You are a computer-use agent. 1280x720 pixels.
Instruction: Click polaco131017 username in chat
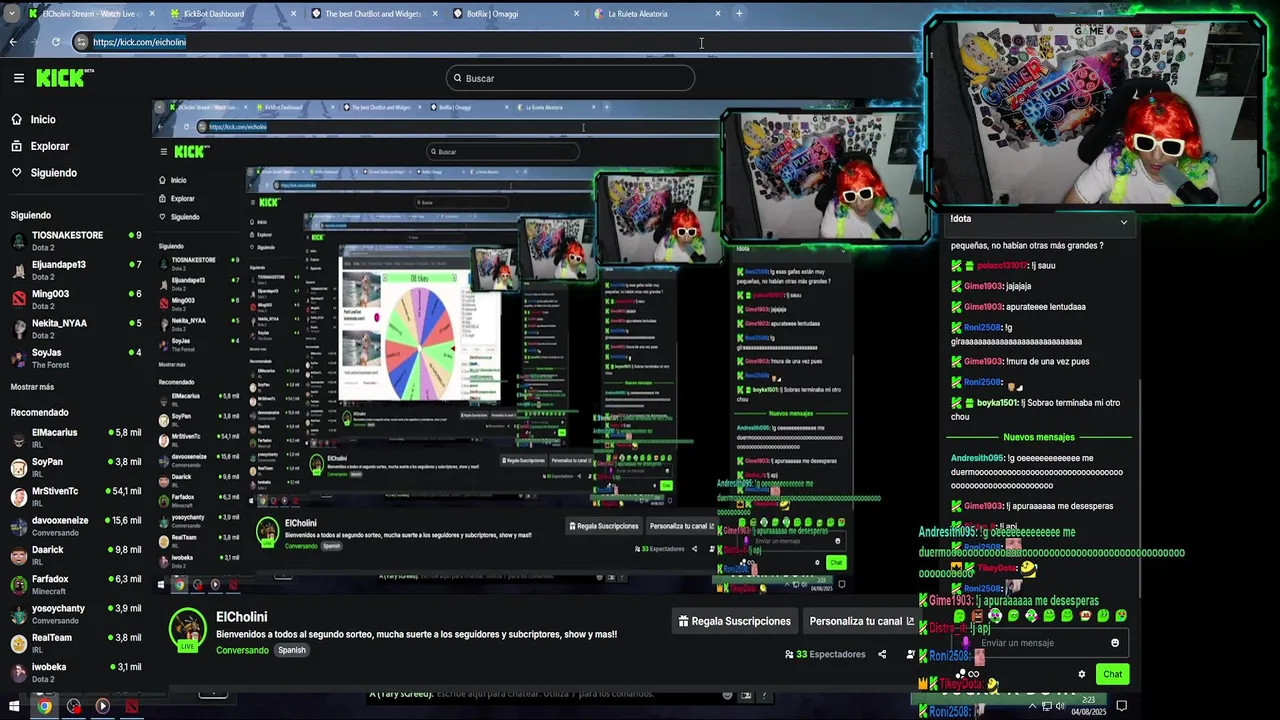point(1002,265)
